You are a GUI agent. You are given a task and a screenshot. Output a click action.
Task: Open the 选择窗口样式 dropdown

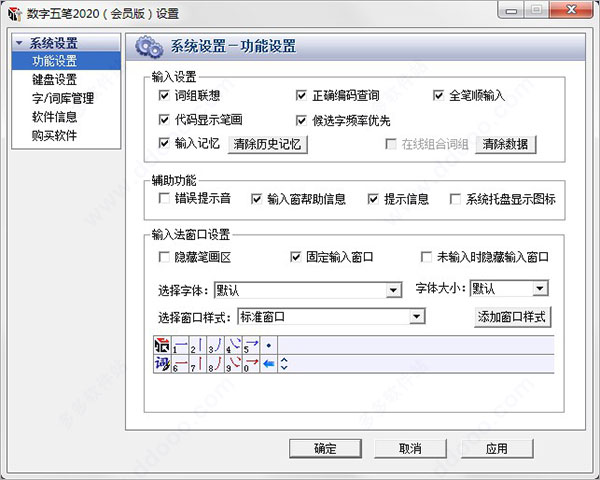pos(416,317)
